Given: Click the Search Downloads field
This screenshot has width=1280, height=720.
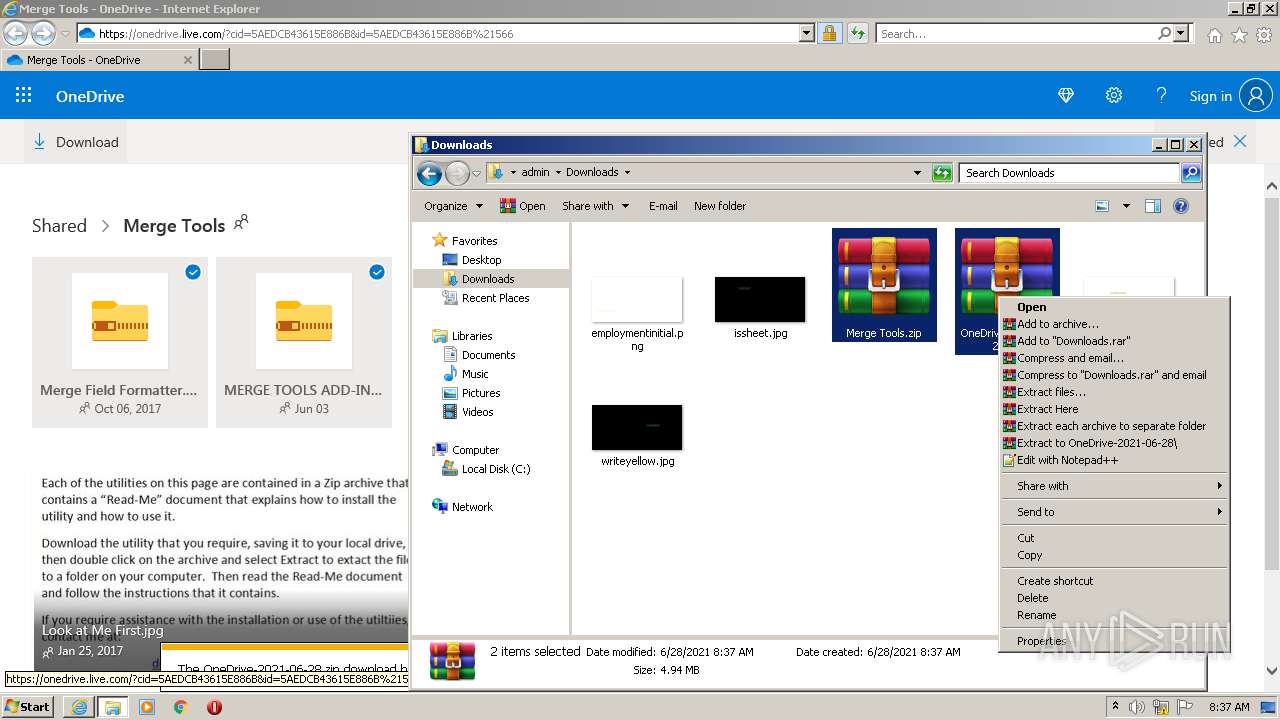Looking at the screenshot, I should [1069, 173].
